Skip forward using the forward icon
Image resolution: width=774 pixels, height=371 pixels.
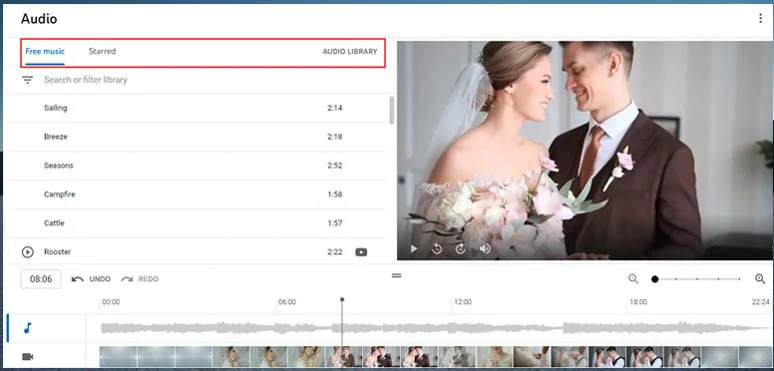click(461, 249)
